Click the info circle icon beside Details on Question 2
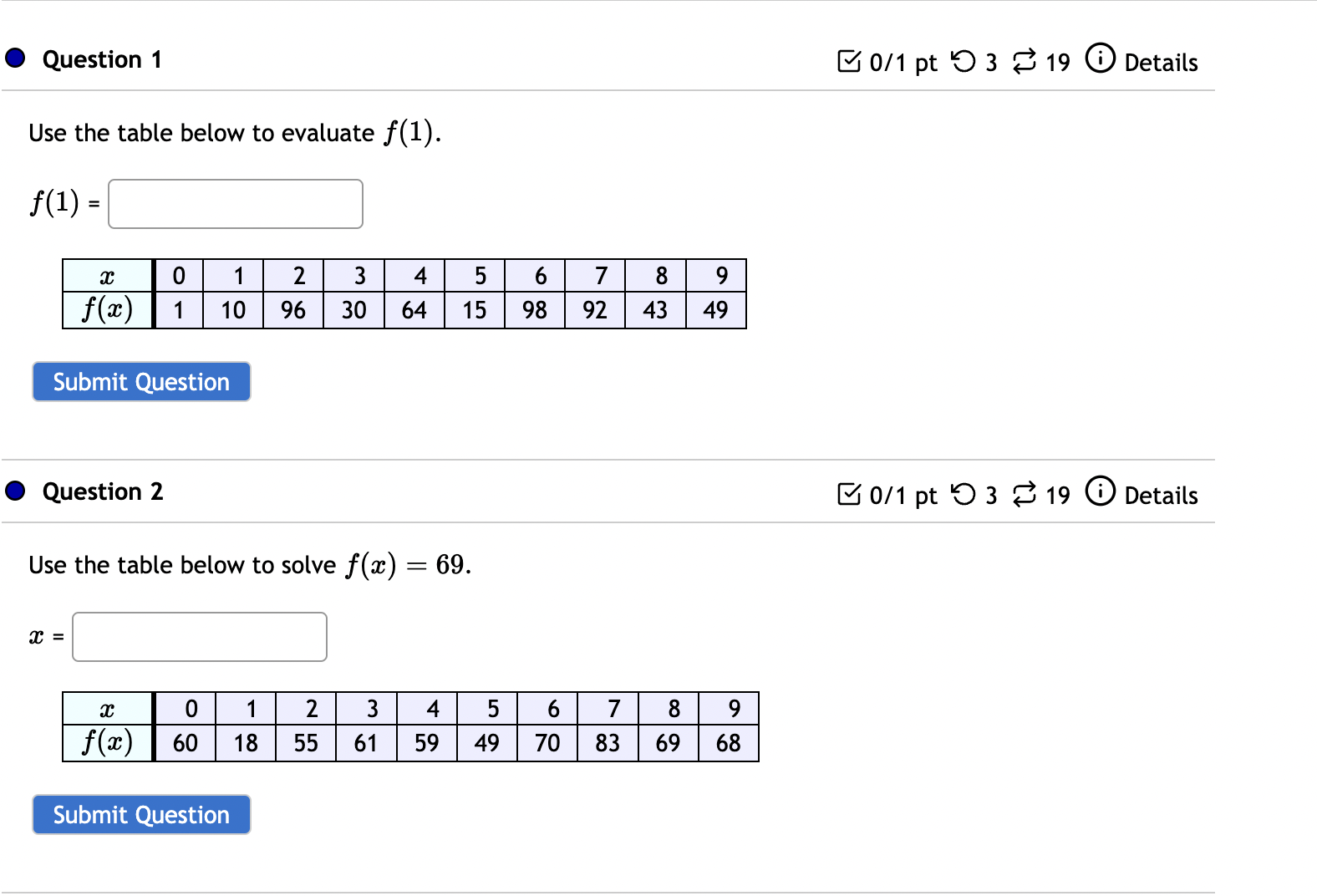Viewport: 1317px width, 896px height. tap(1101, 494)
